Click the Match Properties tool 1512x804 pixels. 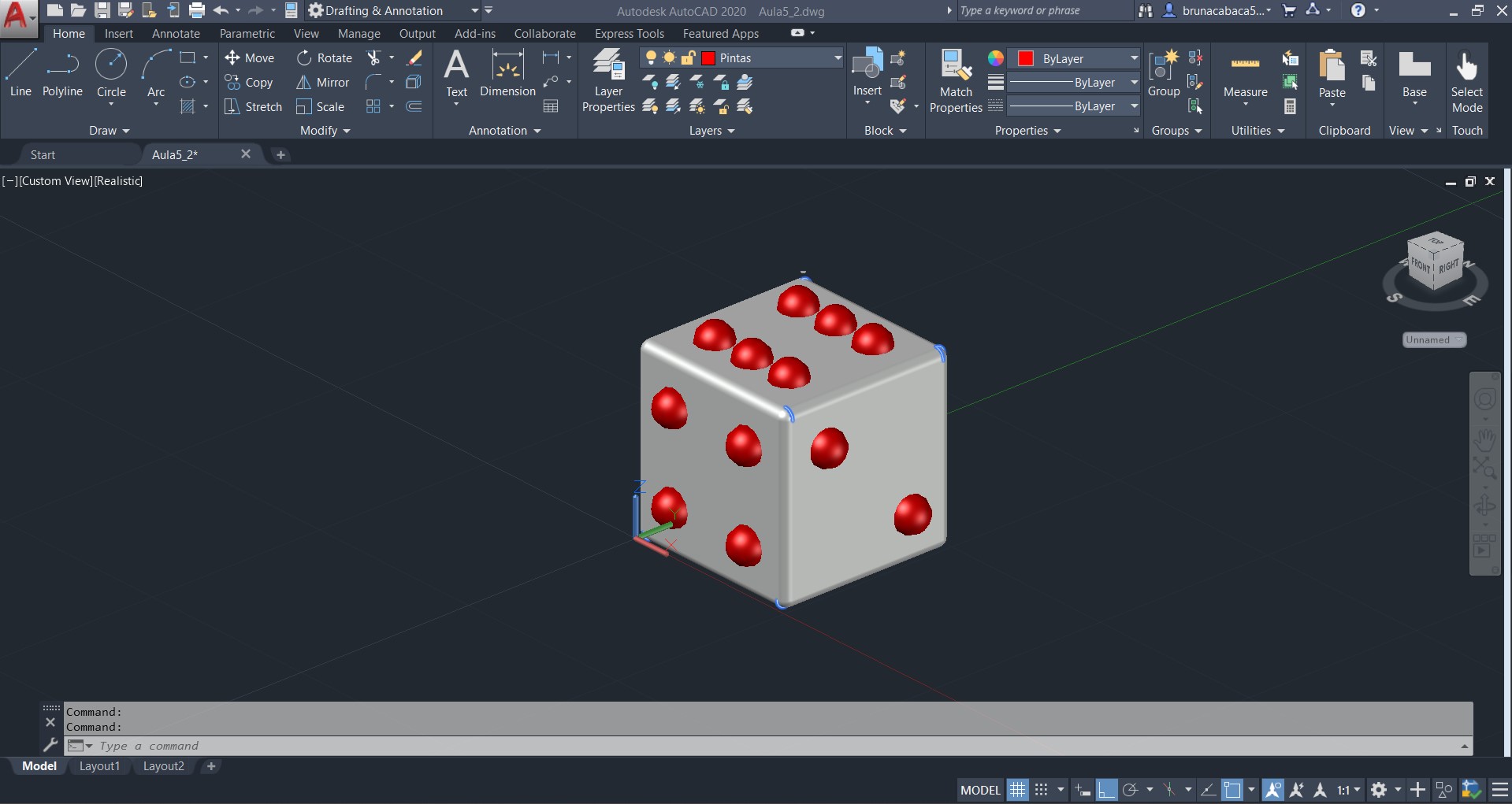point(956,80)
